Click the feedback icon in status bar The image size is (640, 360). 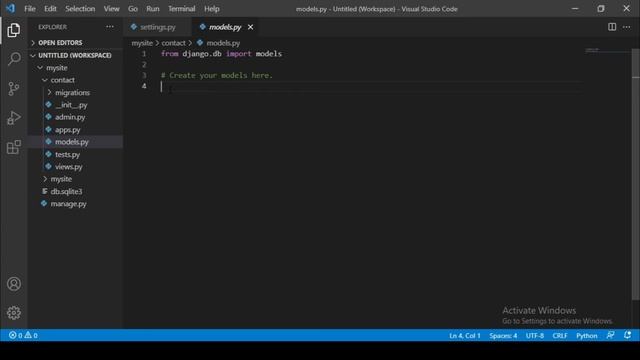coord(611,335)
